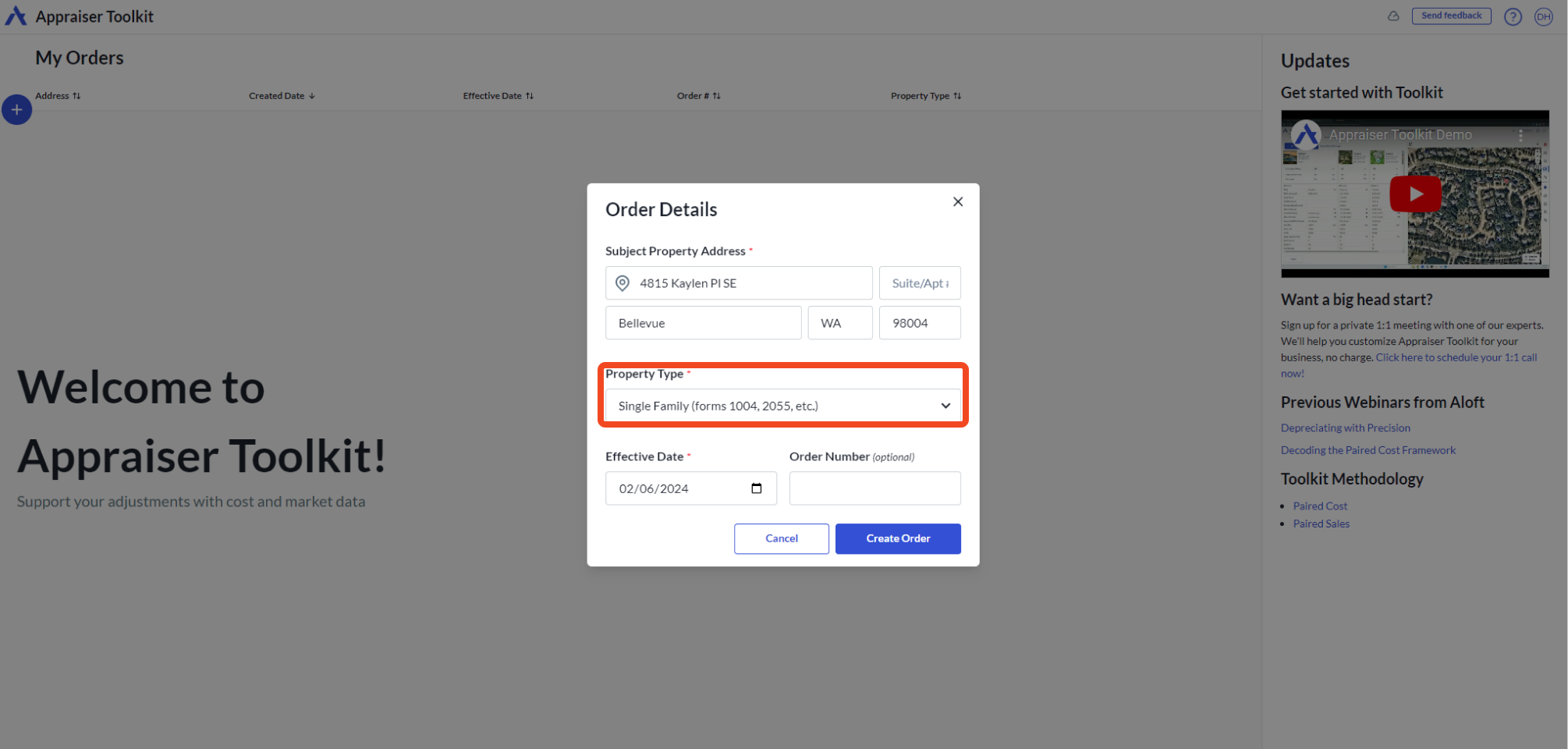Viewport: 1568px width, 749px height.
Task: Click the state field containing WA
Action: (840, 323)
